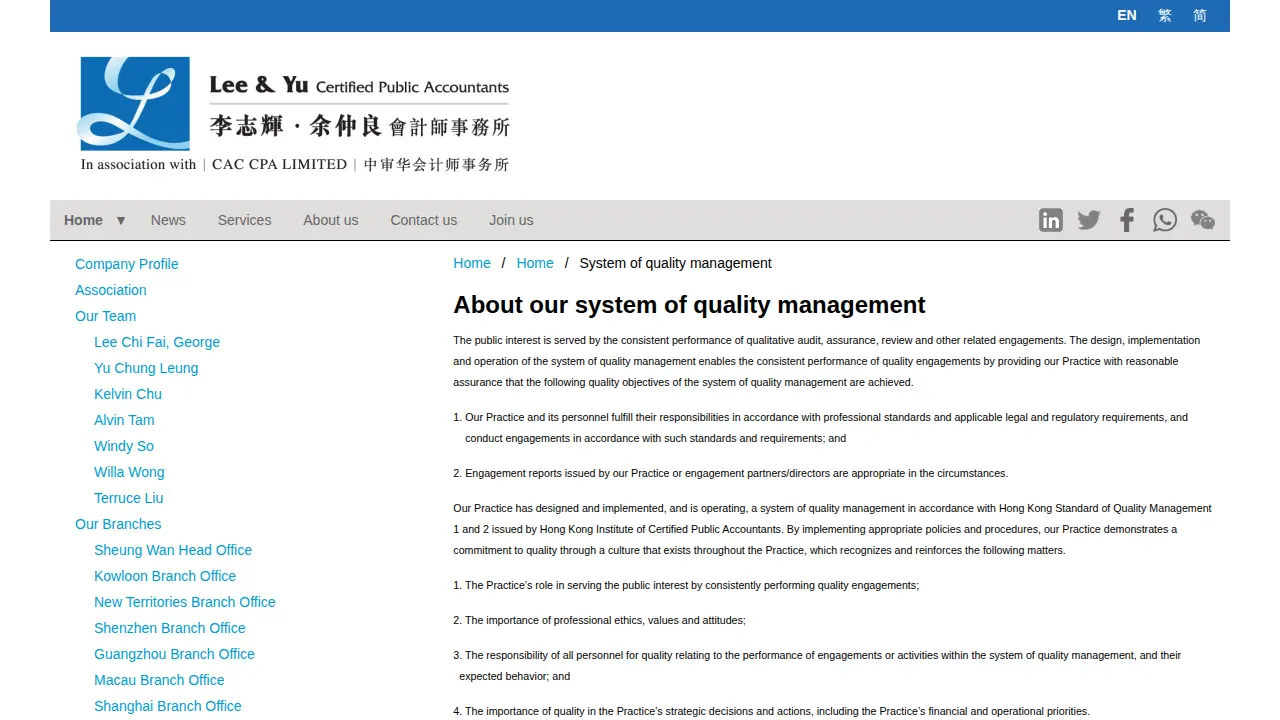The width and height of the screenshot is (1280, 720).
Task: Click the 'System of quality management' breadcrumb text
Action: point(676,263)
